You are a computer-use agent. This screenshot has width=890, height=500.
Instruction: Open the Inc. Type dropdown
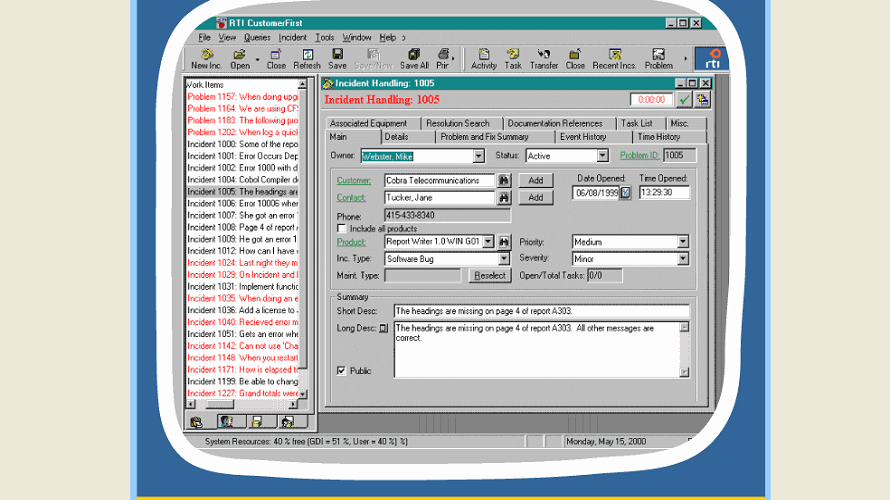point(503,259)
